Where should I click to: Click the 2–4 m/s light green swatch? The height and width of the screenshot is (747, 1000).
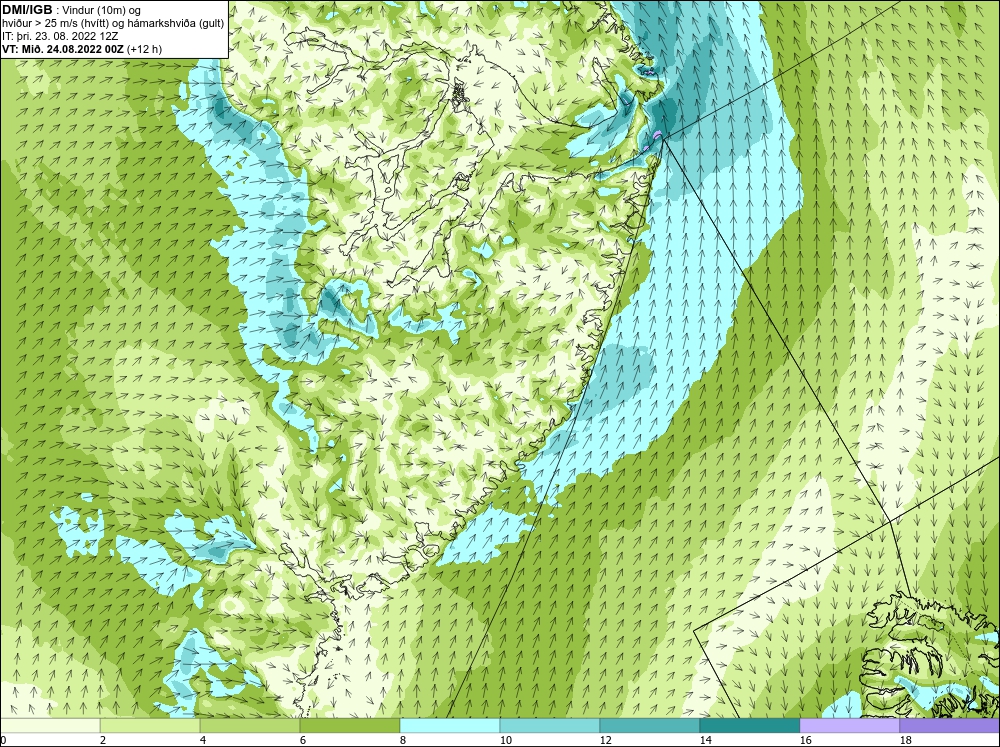tap(150, 726)
